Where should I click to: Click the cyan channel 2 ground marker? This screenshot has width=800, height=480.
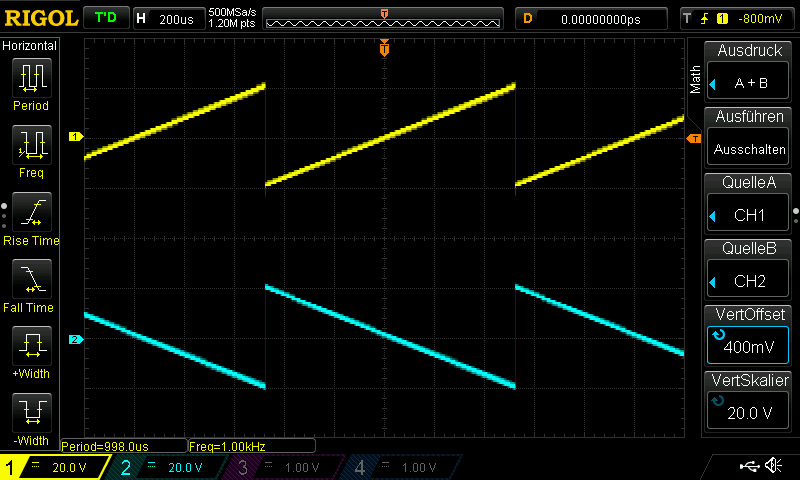[x=76, y=339]
